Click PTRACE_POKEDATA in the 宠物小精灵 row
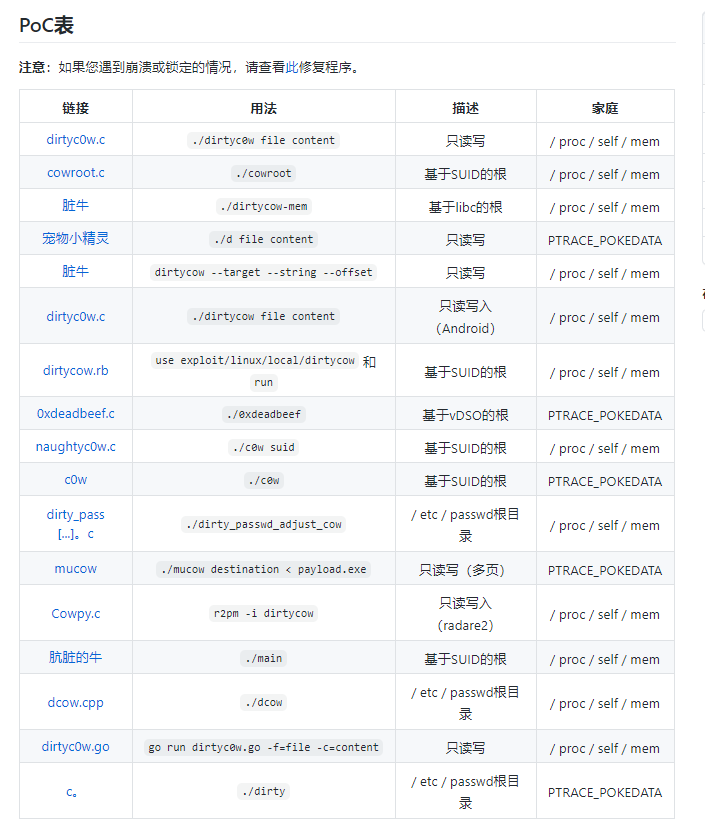 pyautogui.click(x=605, y=241)
